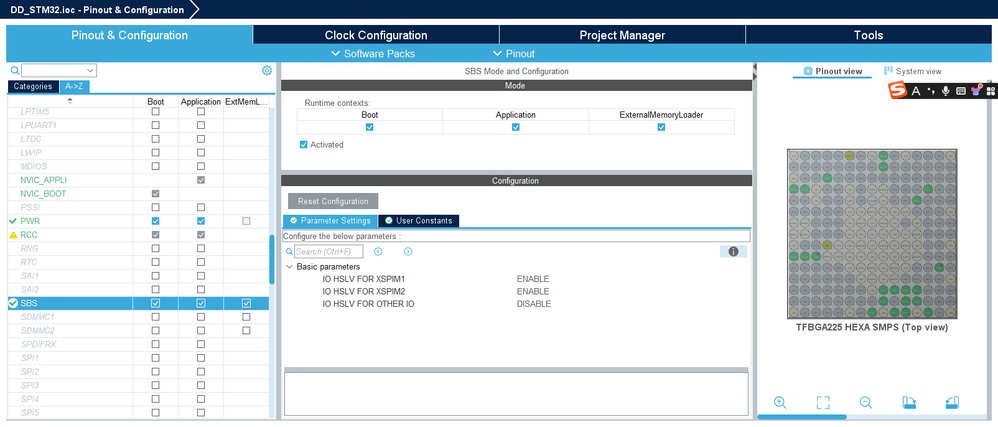Open Sogou soft keyboard
The height and width of the screenshot is (427, 998).
coord(961,91)
